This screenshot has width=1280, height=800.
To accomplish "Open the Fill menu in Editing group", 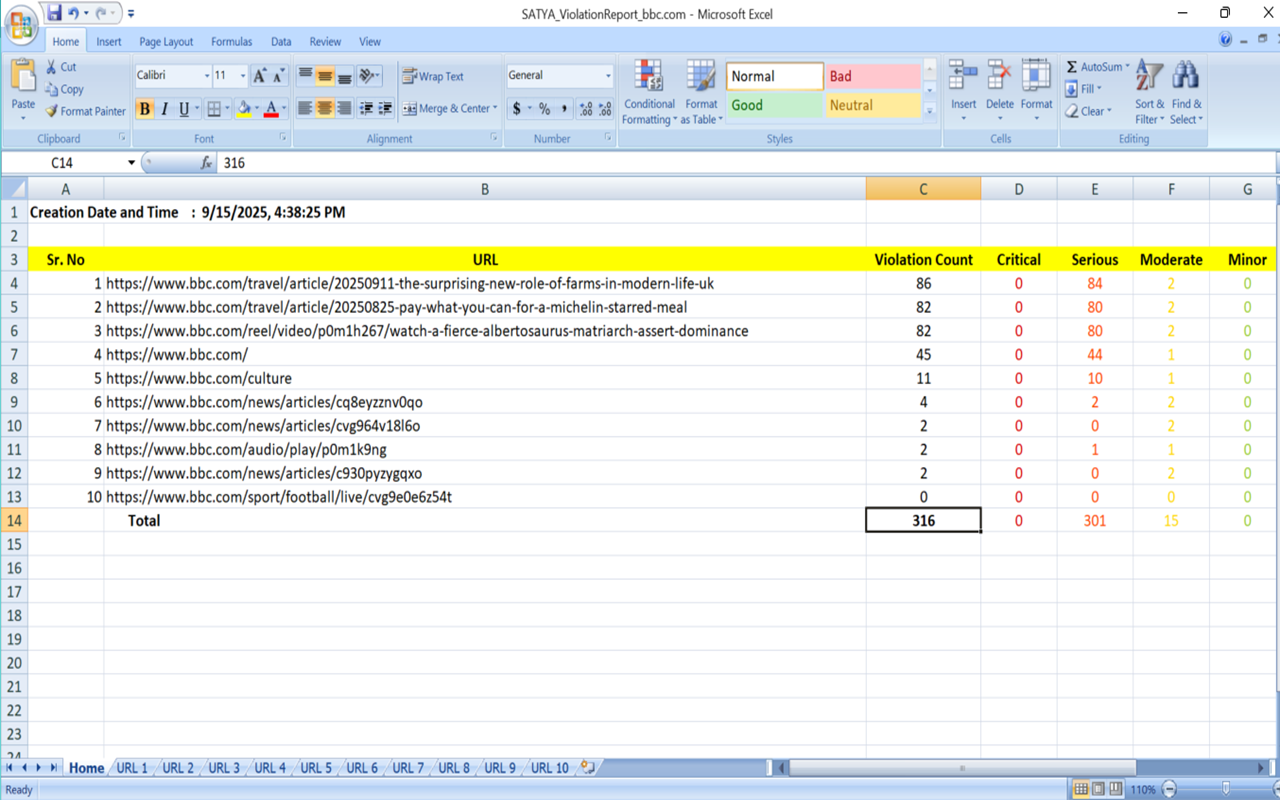I will click(x=1085, y=89).
